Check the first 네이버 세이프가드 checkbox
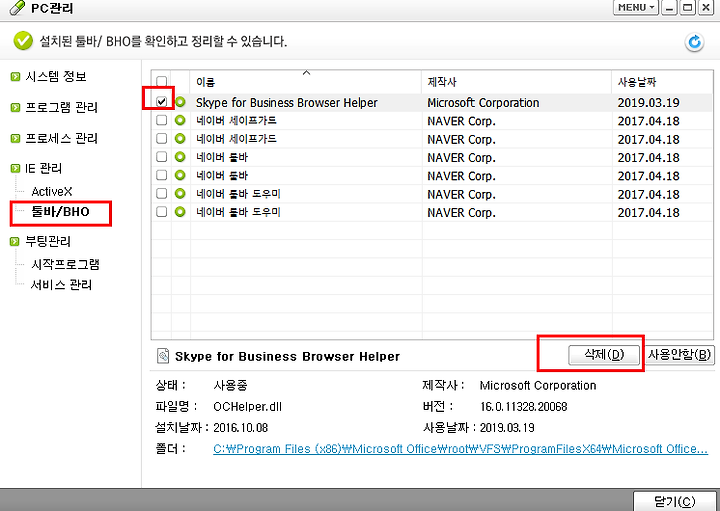Screen dimensions: 720x511 (x=161, y=120)
